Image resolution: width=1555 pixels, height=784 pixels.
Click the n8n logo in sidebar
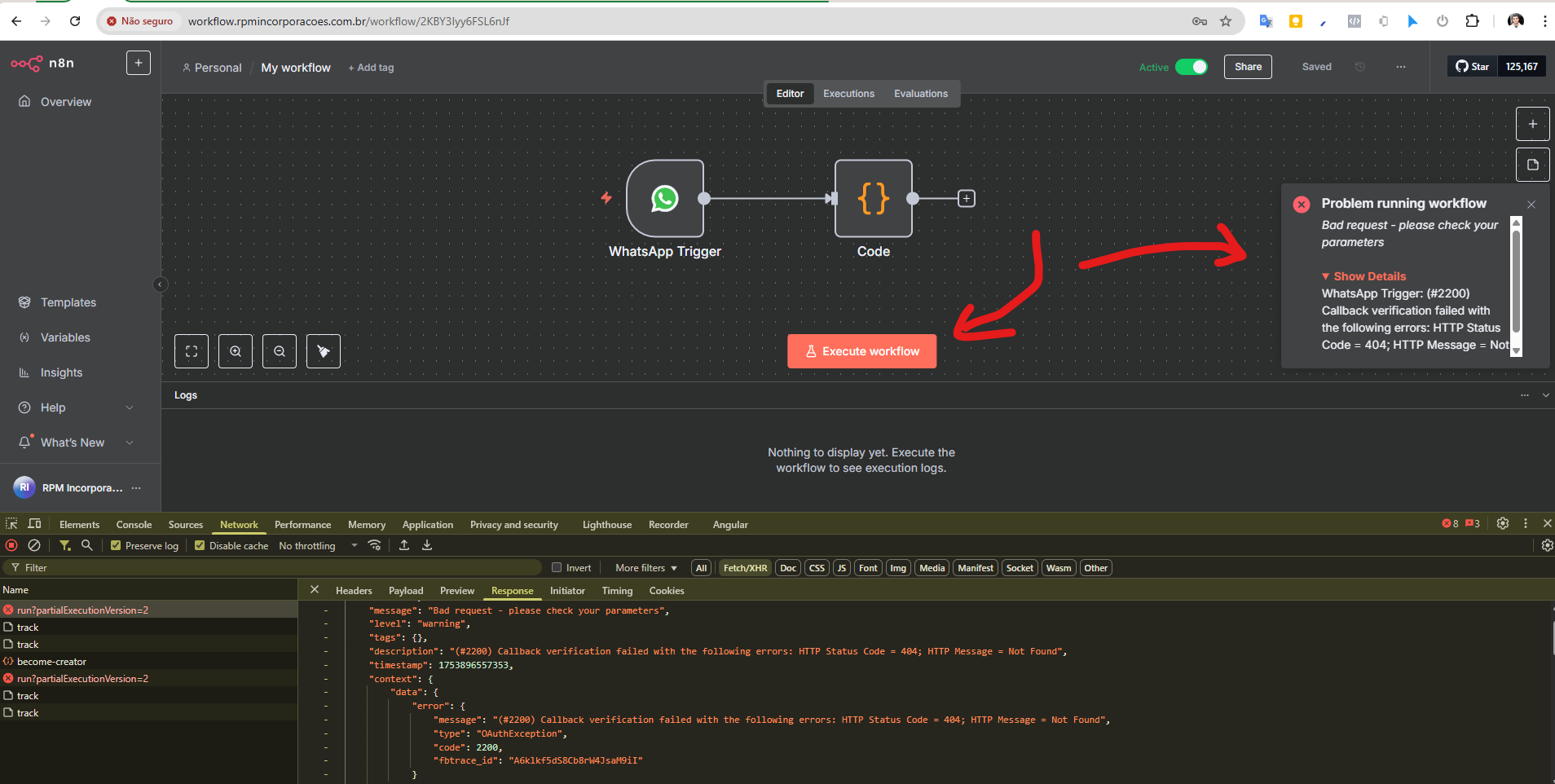[x=42, y=63]
